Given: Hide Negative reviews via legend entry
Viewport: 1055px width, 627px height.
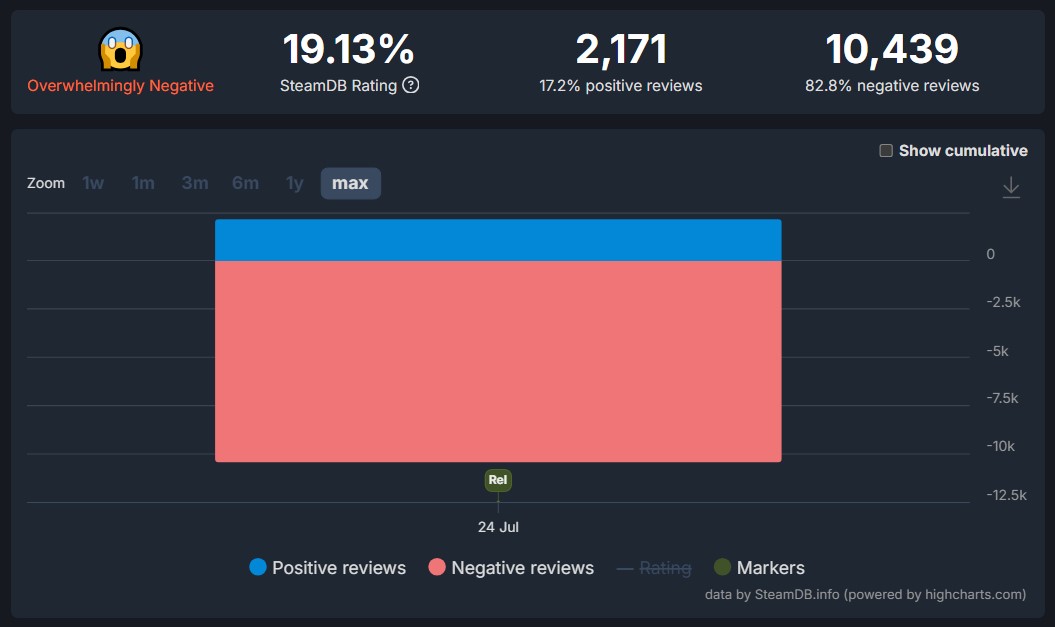Looking at the screenshot, I should (x=511, y=567).
